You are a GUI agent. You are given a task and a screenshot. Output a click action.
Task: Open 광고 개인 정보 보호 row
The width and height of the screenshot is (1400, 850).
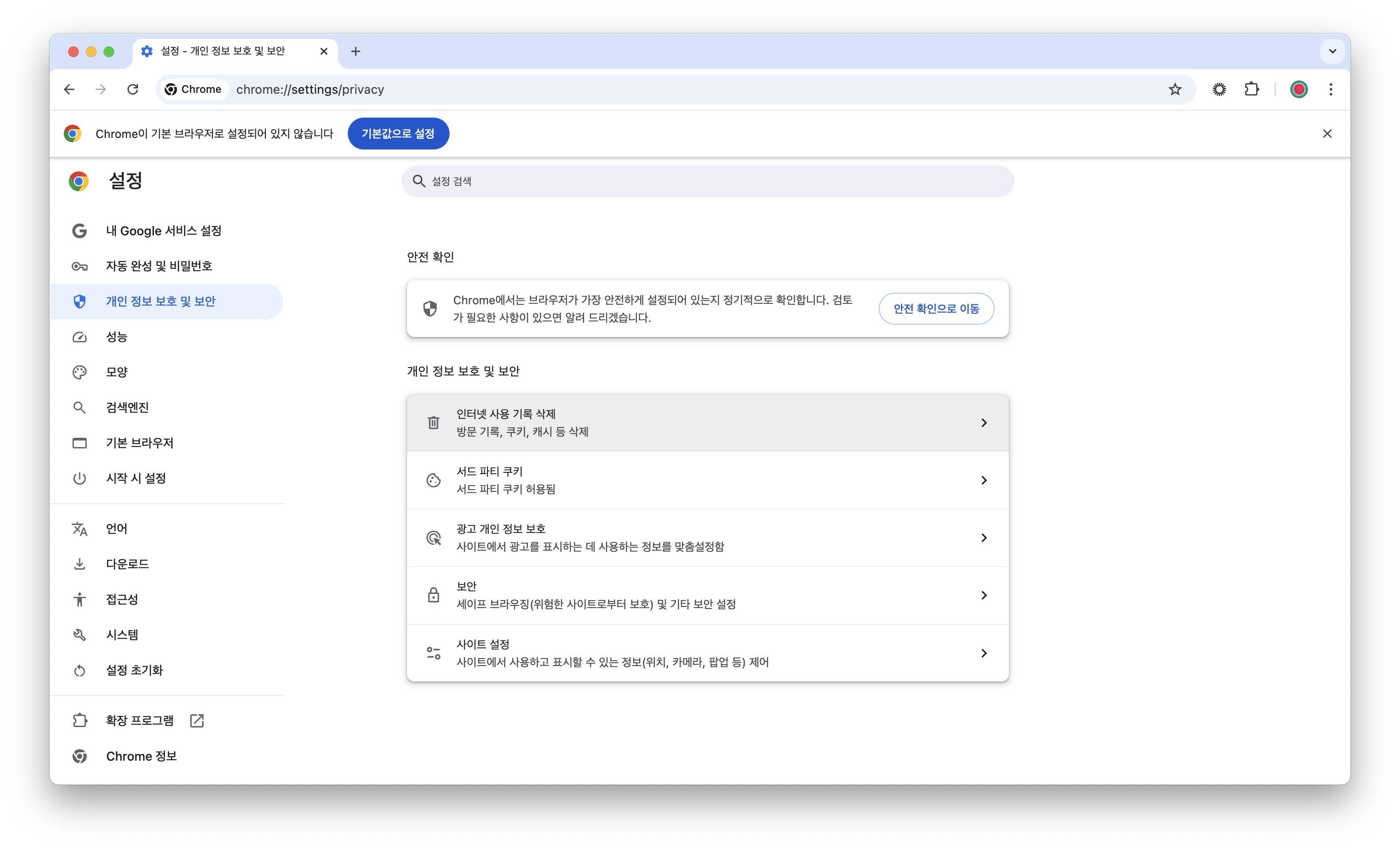pyautogui.click(x=708, y=537)
